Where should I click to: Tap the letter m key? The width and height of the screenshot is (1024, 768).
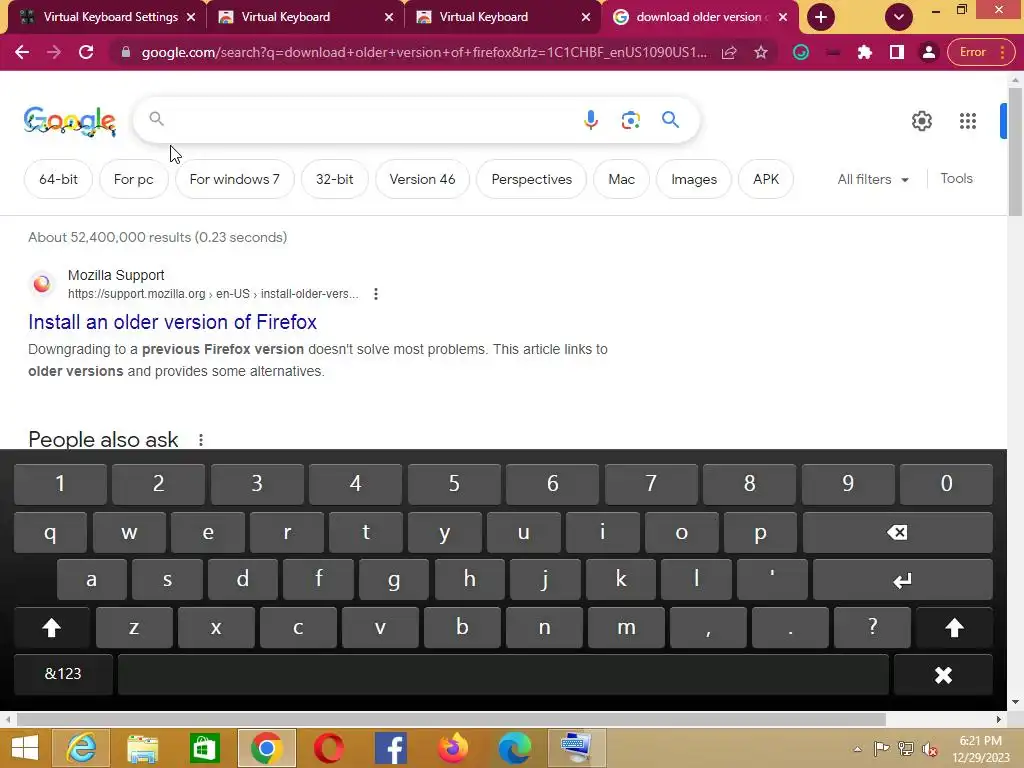point(626,628)
